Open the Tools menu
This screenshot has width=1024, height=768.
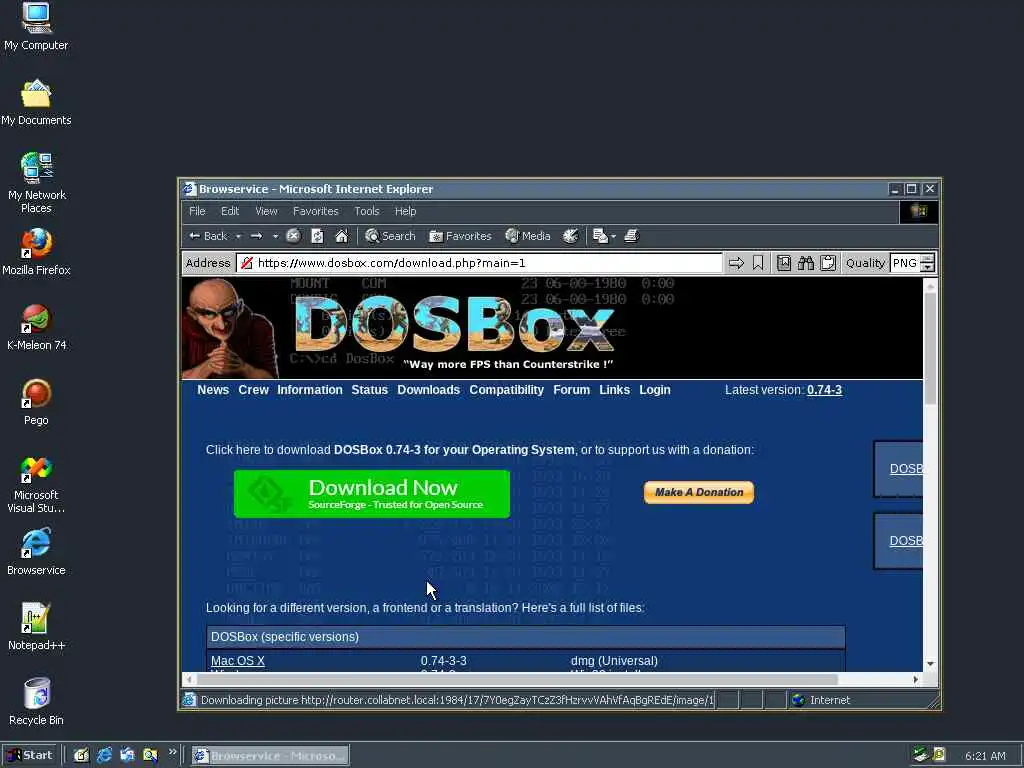pyautogui.click(x=366, y=211)
